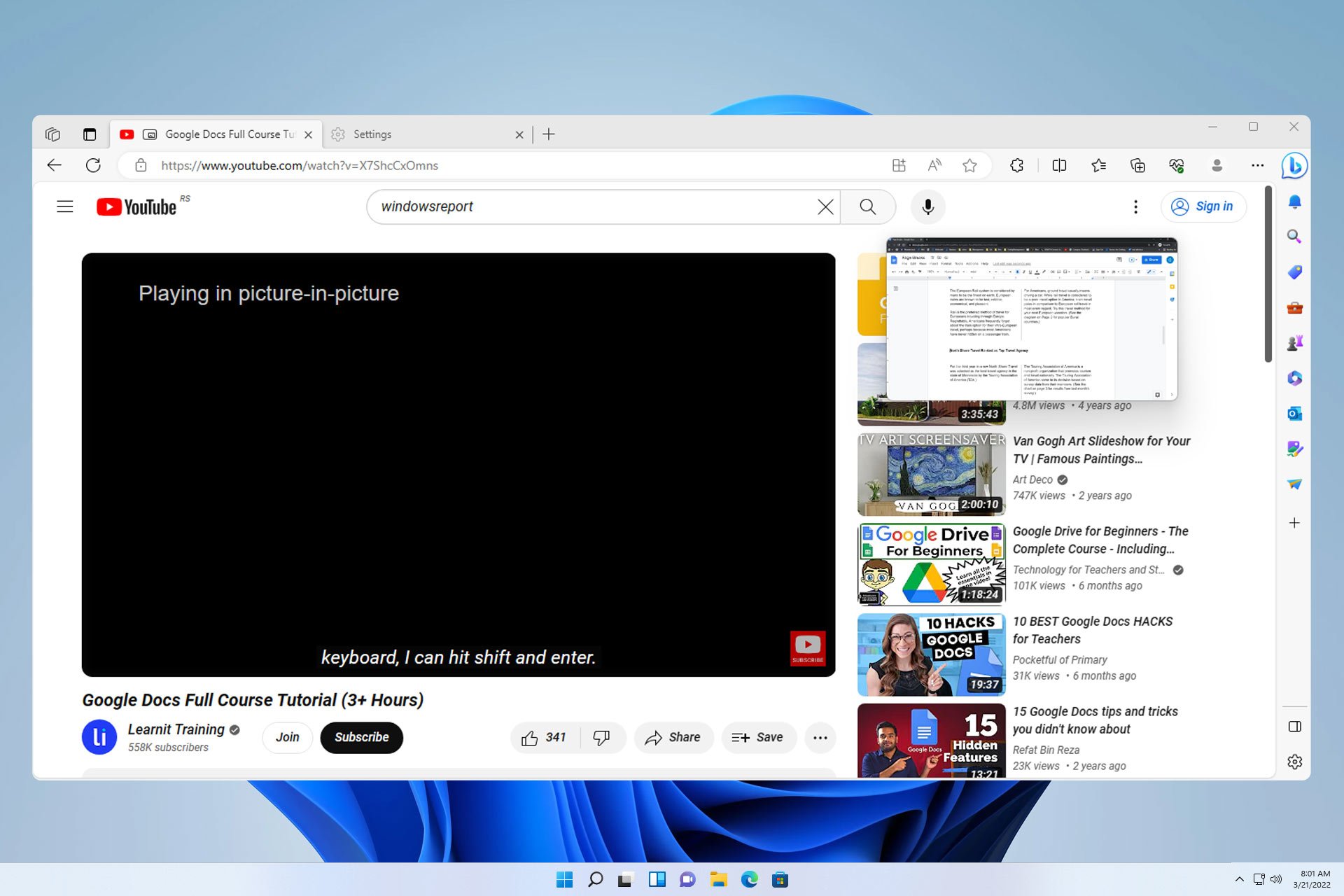Screen dimensions: 1344x896
Task: Open the Learnit Training channel name
Action: pyautogui.click(x=176, y=729)
